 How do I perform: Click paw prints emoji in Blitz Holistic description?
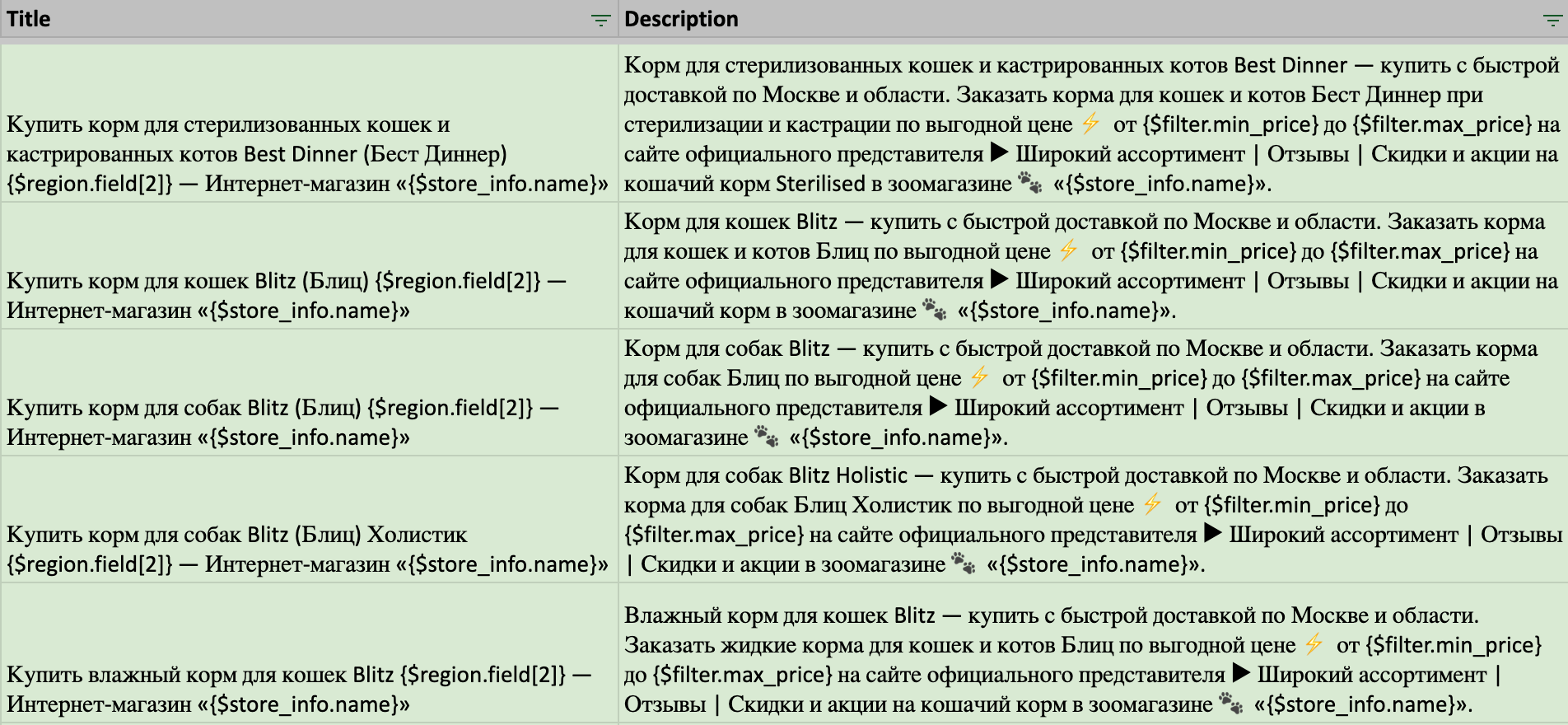pyautogui.click(x=964, y=564)
